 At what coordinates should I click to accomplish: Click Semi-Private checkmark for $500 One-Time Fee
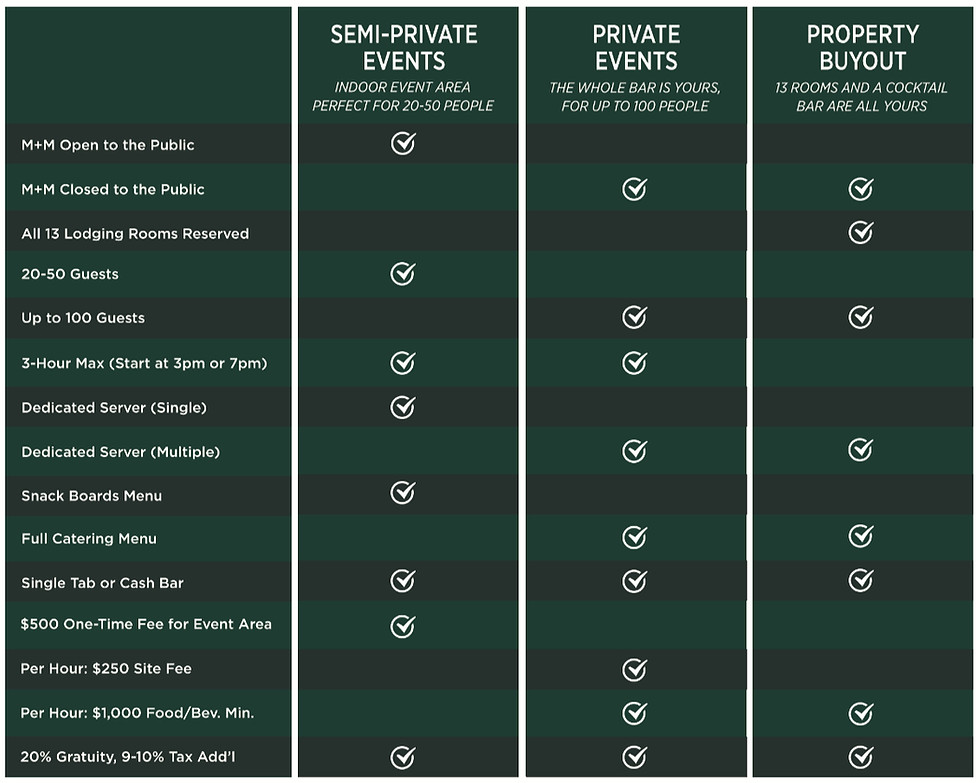coord(402,626)
